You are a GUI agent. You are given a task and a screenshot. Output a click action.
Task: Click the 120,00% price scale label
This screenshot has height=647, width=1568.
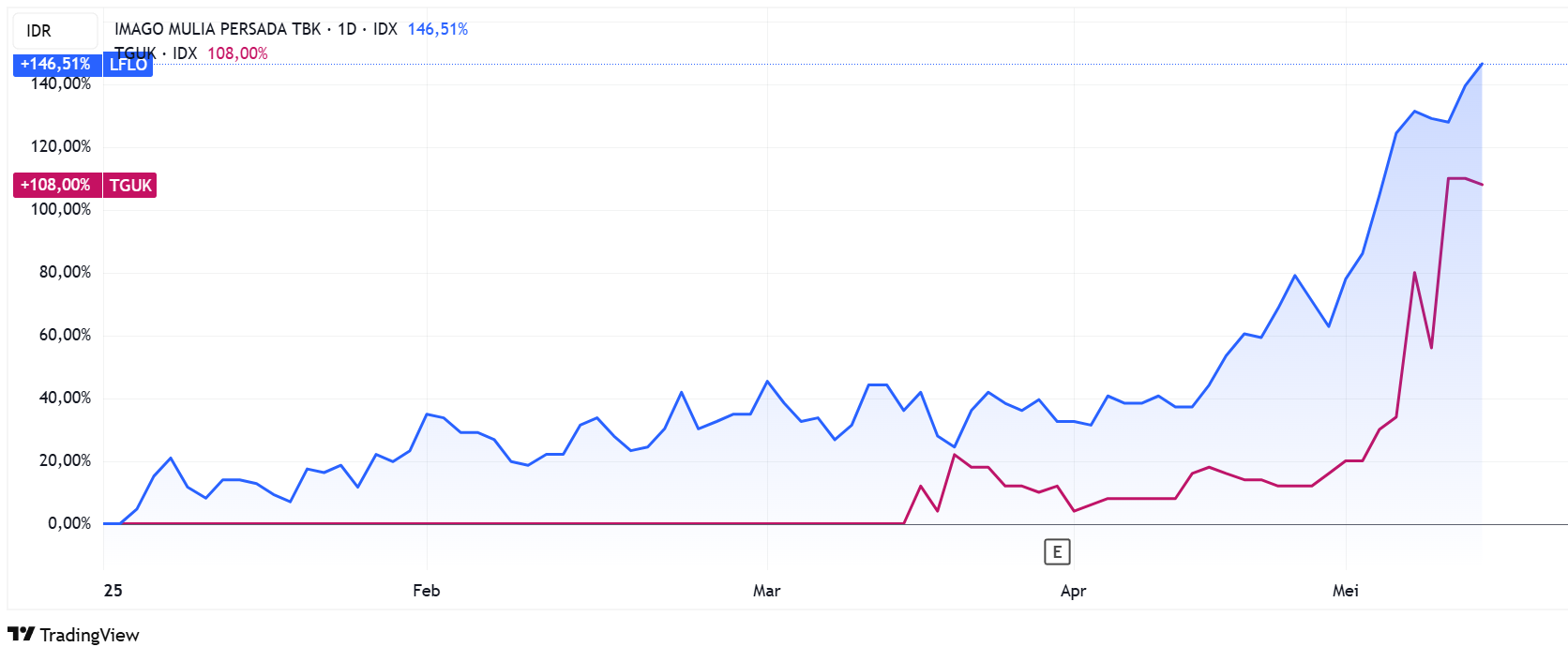pos(61,146)
